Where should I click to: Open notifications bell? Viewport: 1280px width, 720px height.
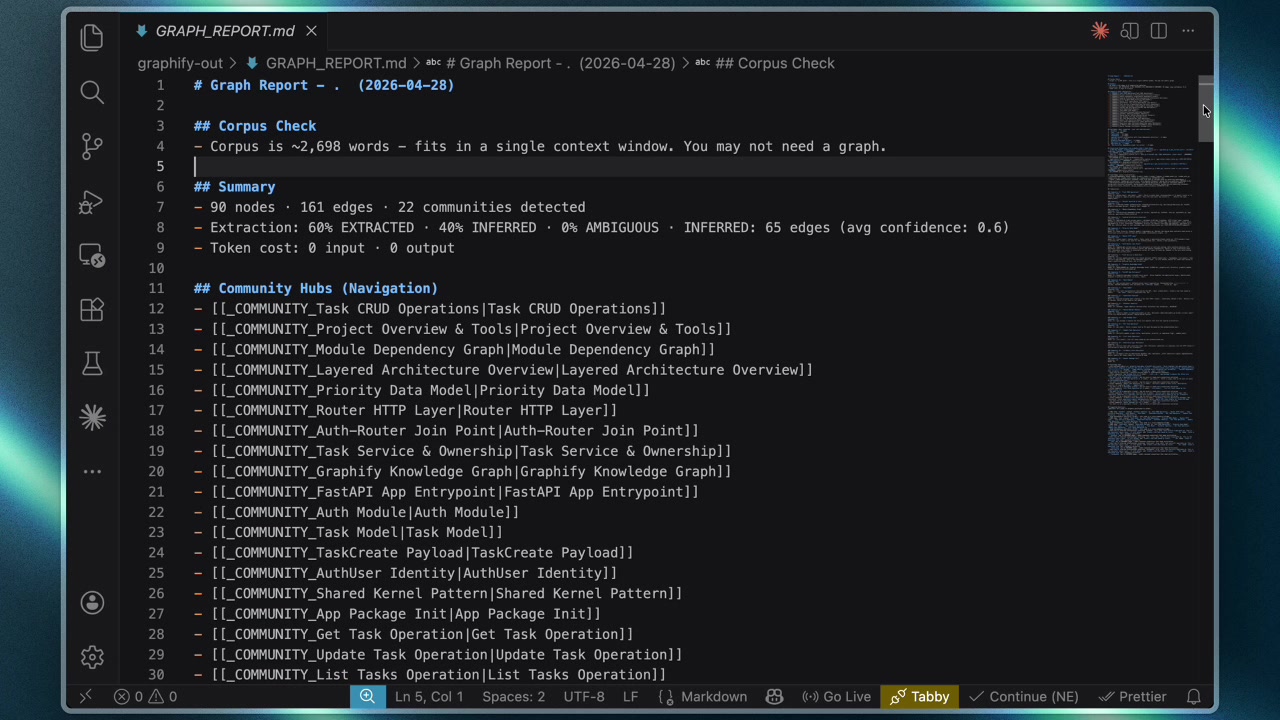coord(1193,696)
